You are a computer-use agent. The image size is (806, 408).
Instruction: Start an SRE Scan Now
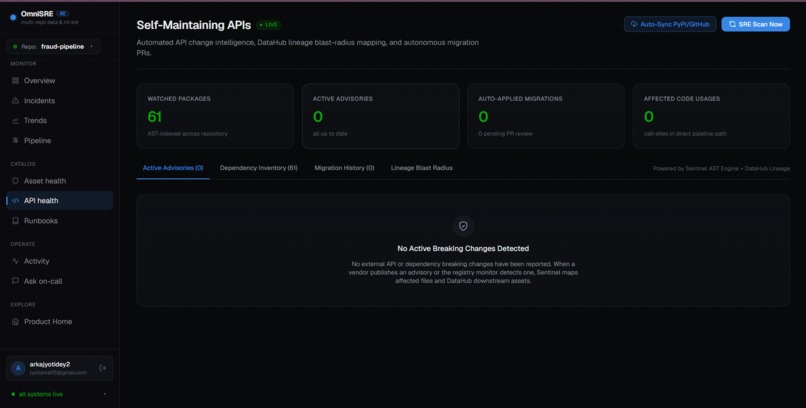(756, 24)
